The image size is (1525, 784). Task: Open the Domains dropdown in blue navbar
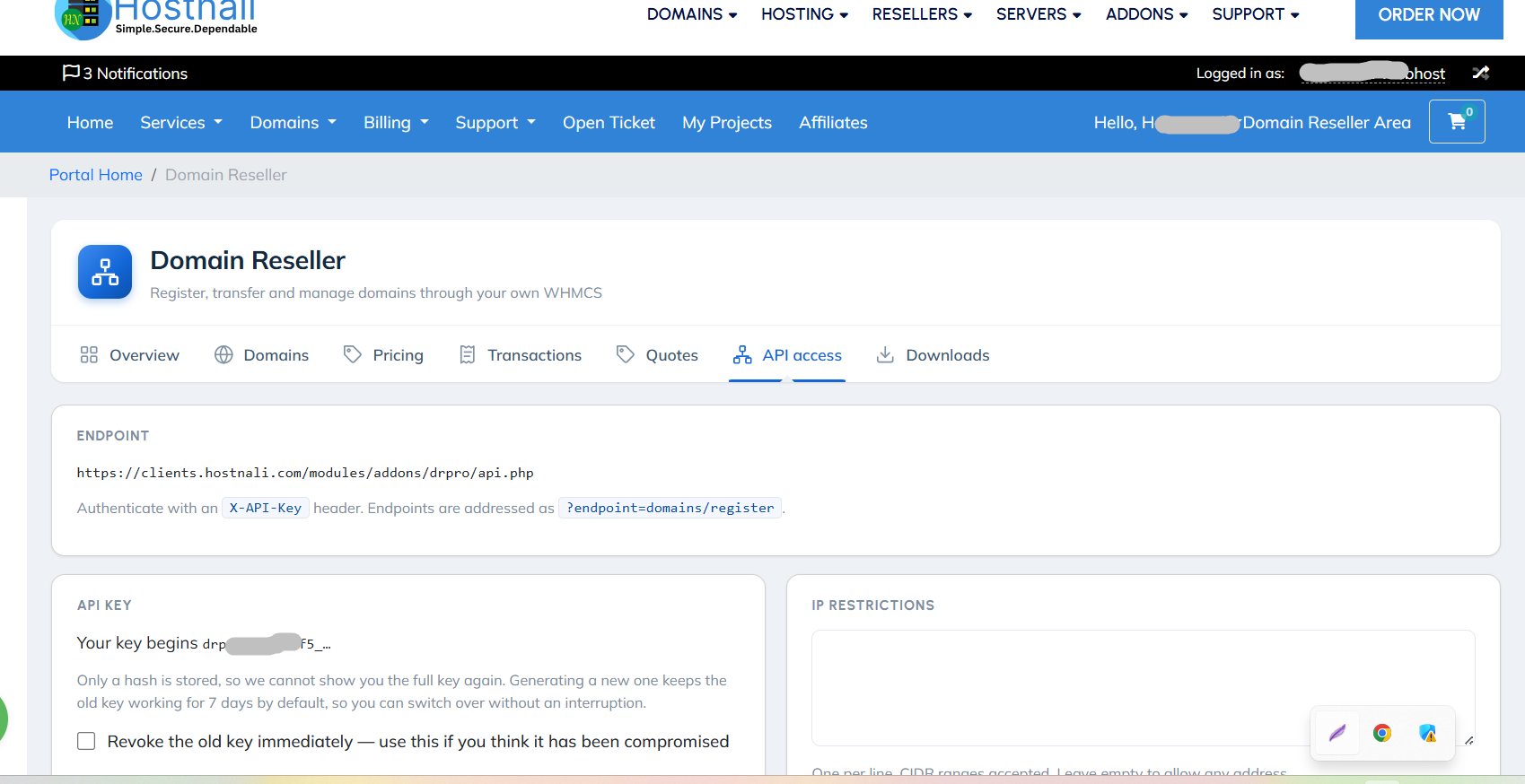294,122
